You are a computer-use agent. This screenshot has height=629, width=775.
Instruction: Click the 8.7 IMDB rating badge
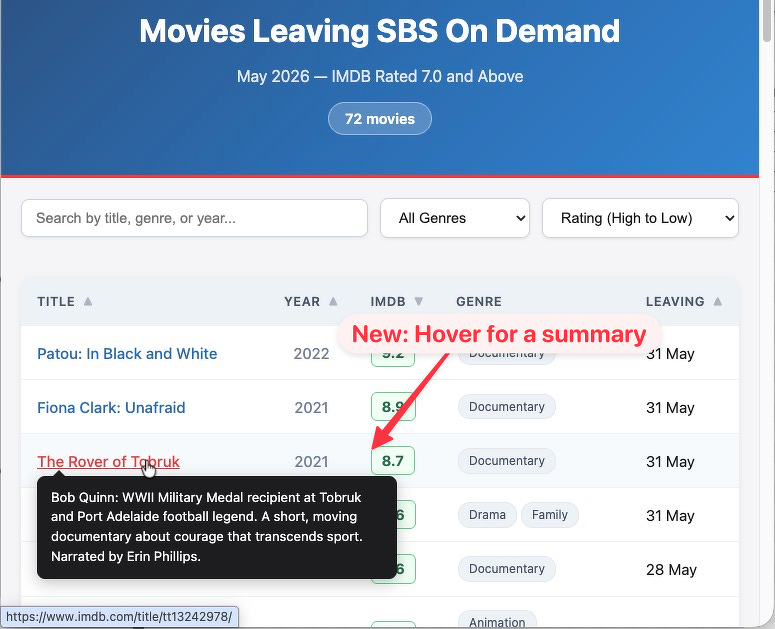tap(393, 461)
